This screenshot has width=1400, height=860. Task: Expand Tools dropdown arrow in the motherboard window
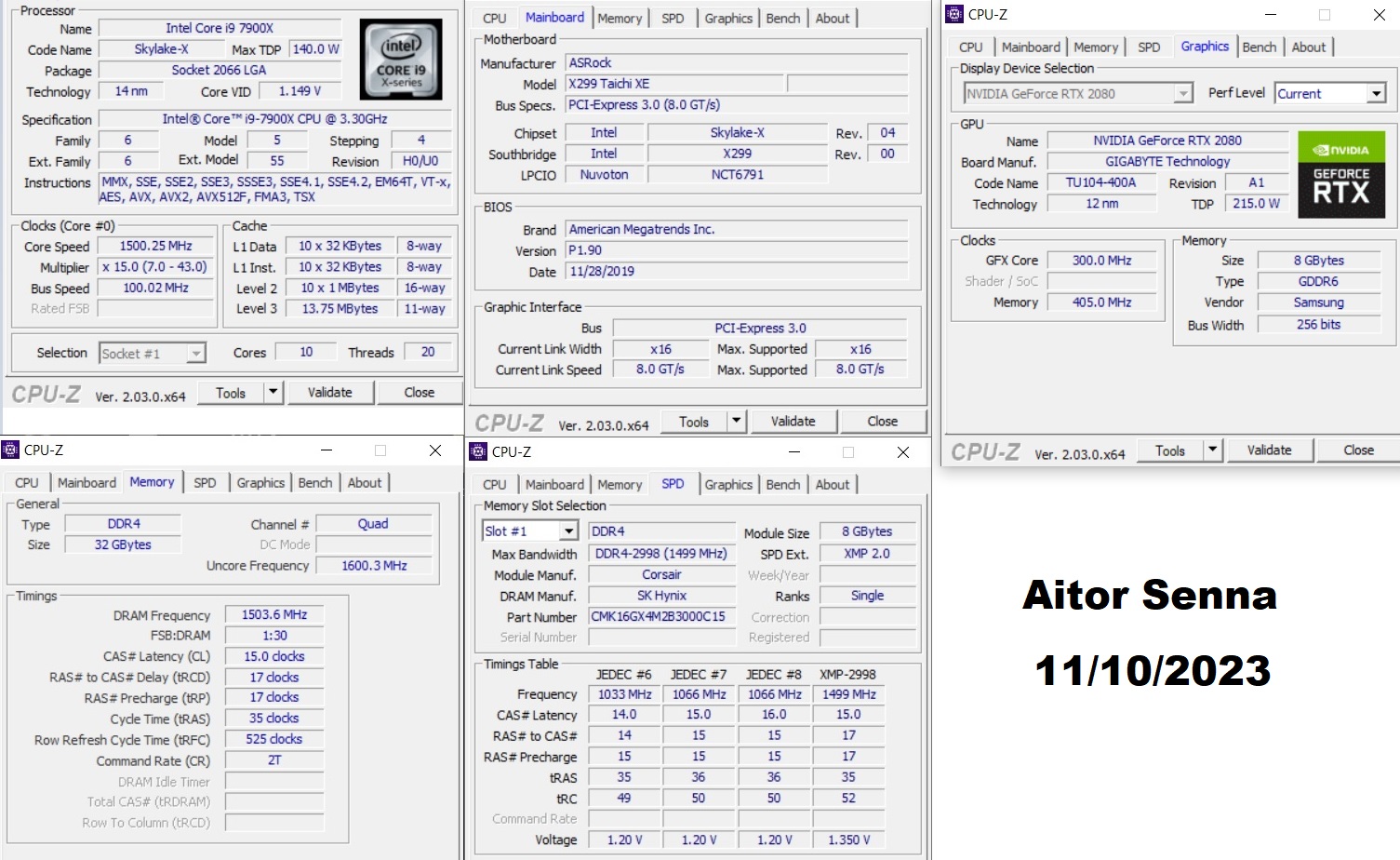737,422
